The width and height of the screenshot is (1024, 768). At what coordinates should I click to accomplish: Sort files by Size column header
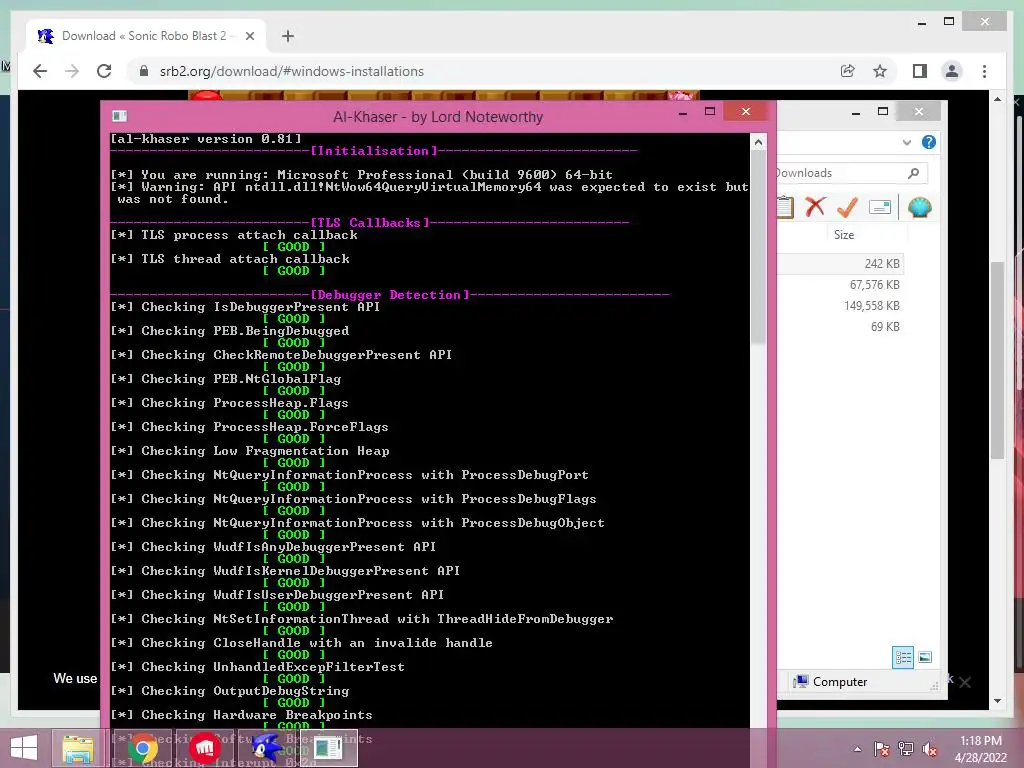click(844, 235)
